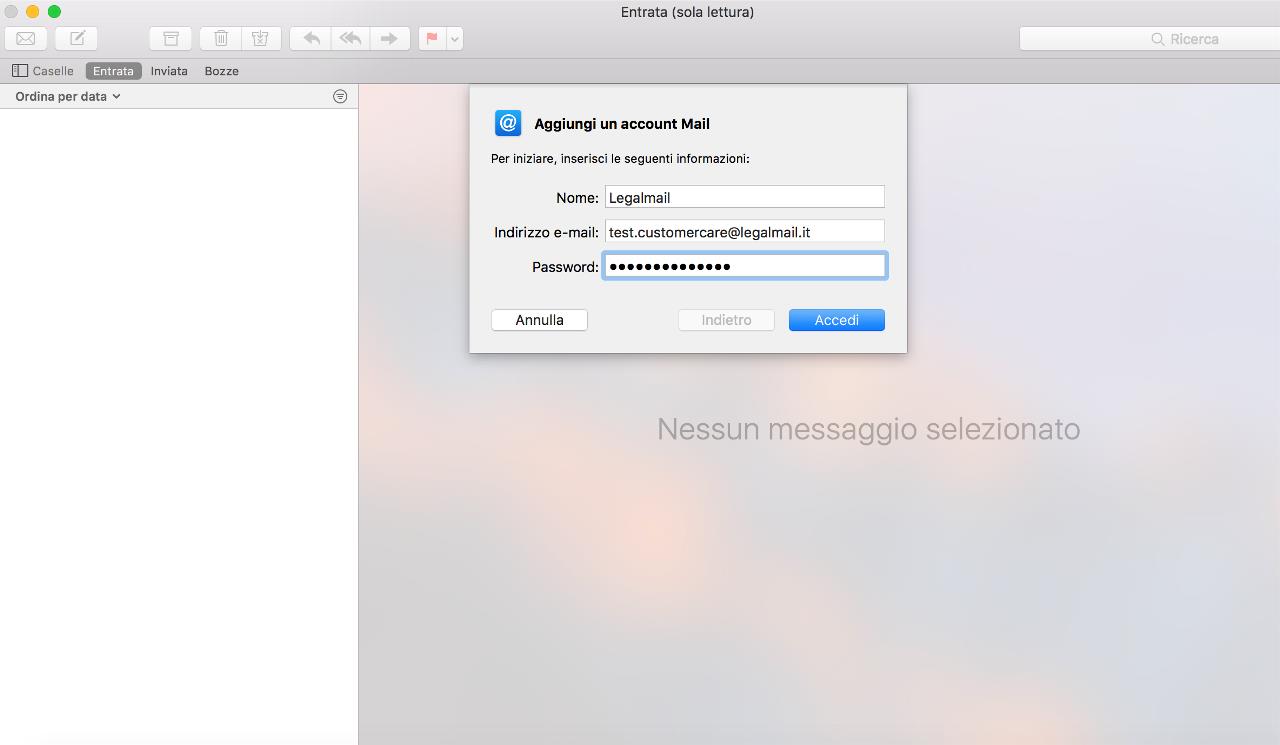Viewport: 1280px width, 745px height.
Task: Switch to the Bozze tab
Action: pyautogui.click(x=221, y=71)
